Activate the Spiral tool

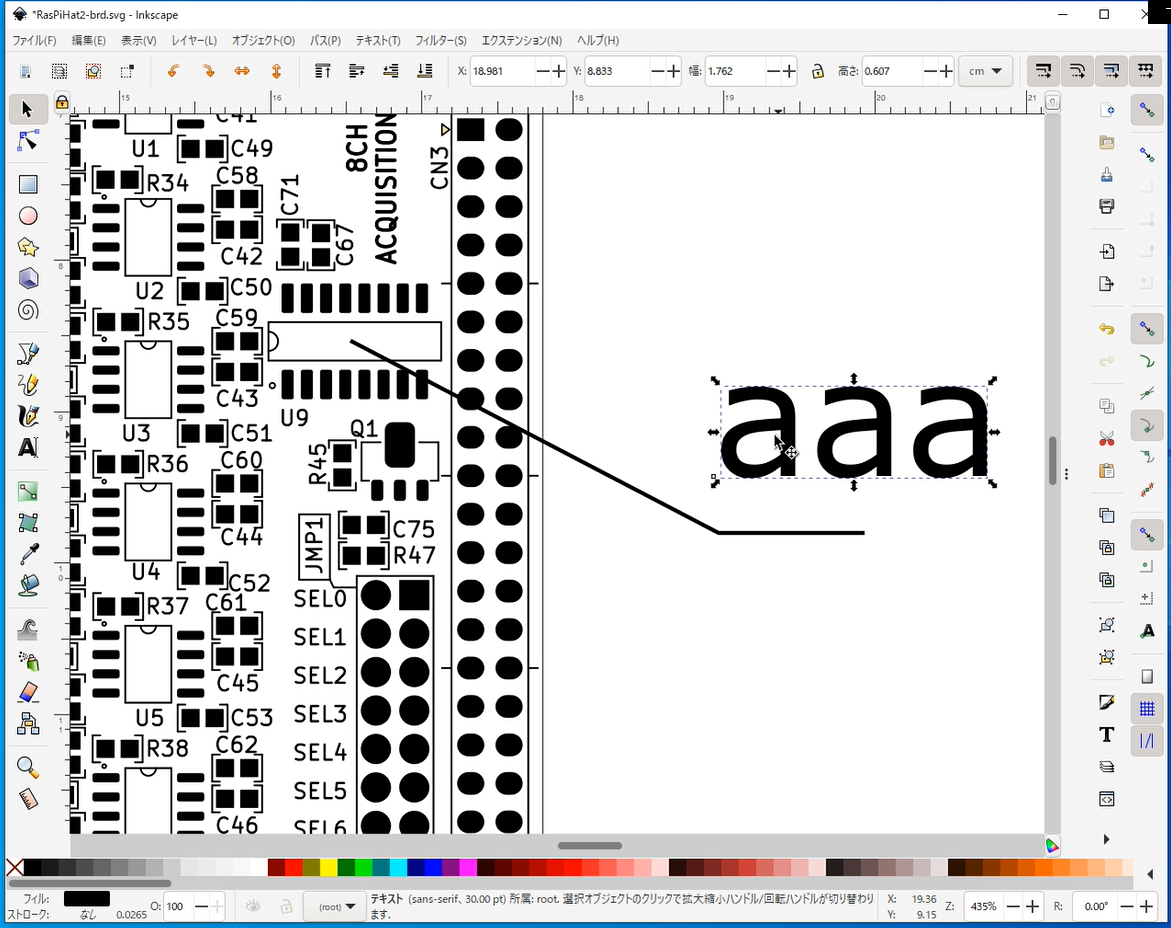click(28, 310)
